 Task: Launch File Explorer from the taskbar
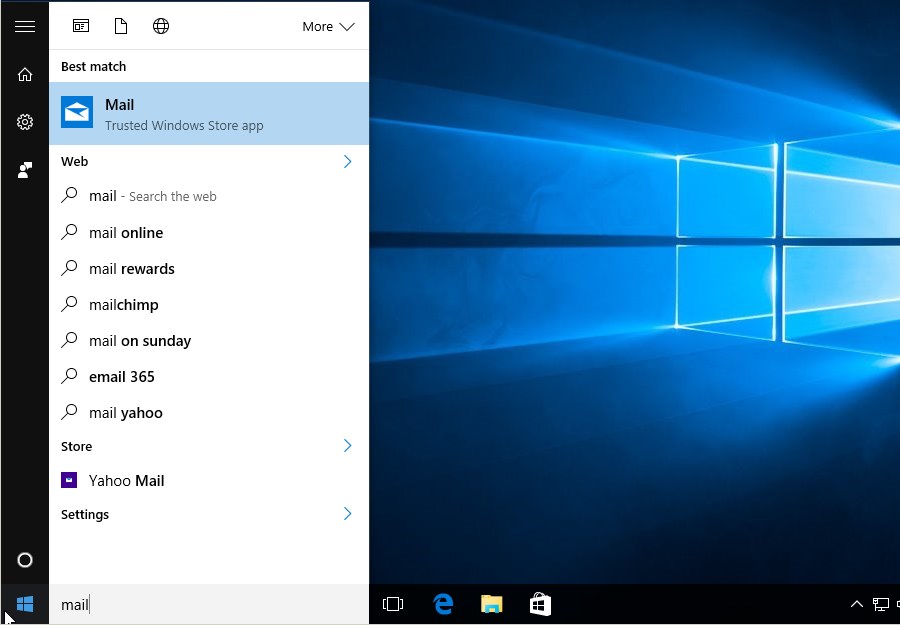[491, 604]
